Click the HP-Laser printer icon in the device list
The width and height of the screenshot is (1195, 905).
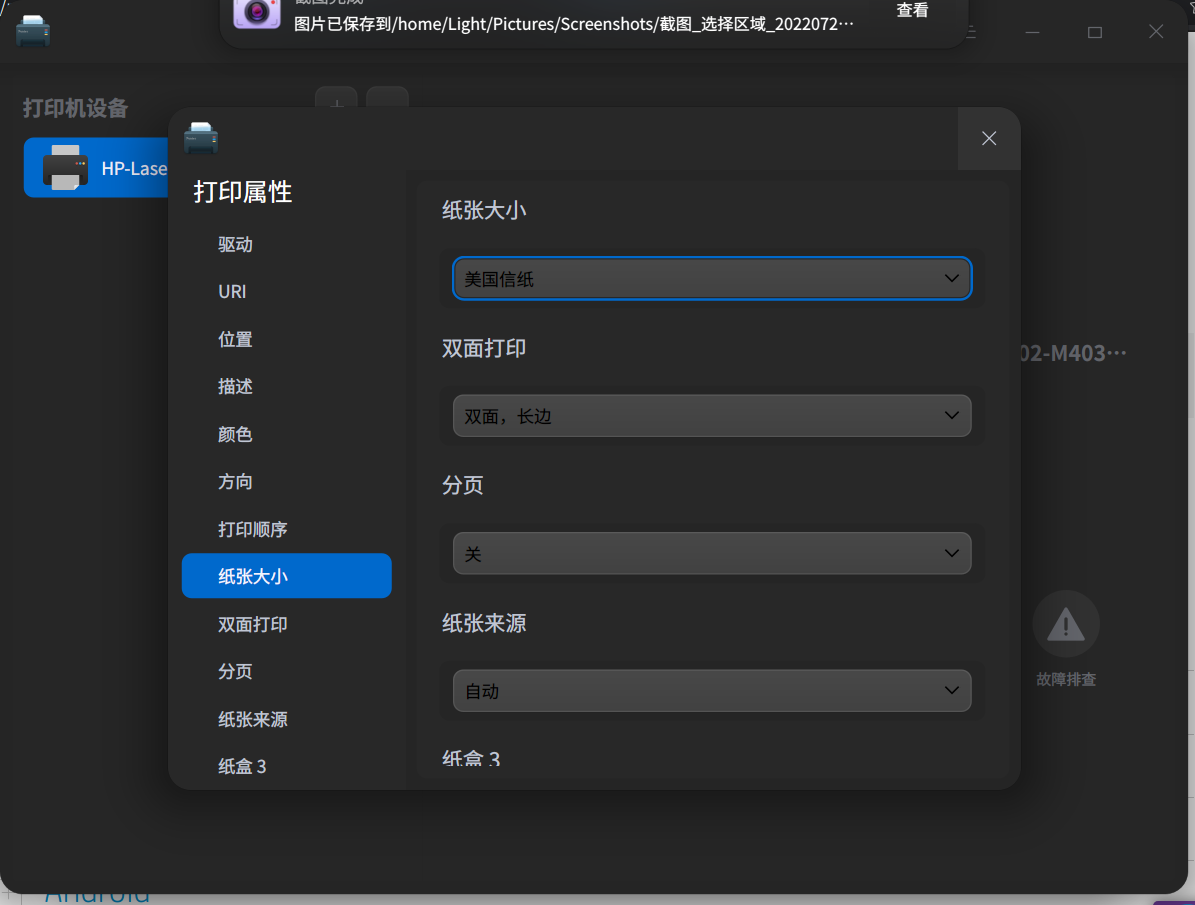point(68,167)
